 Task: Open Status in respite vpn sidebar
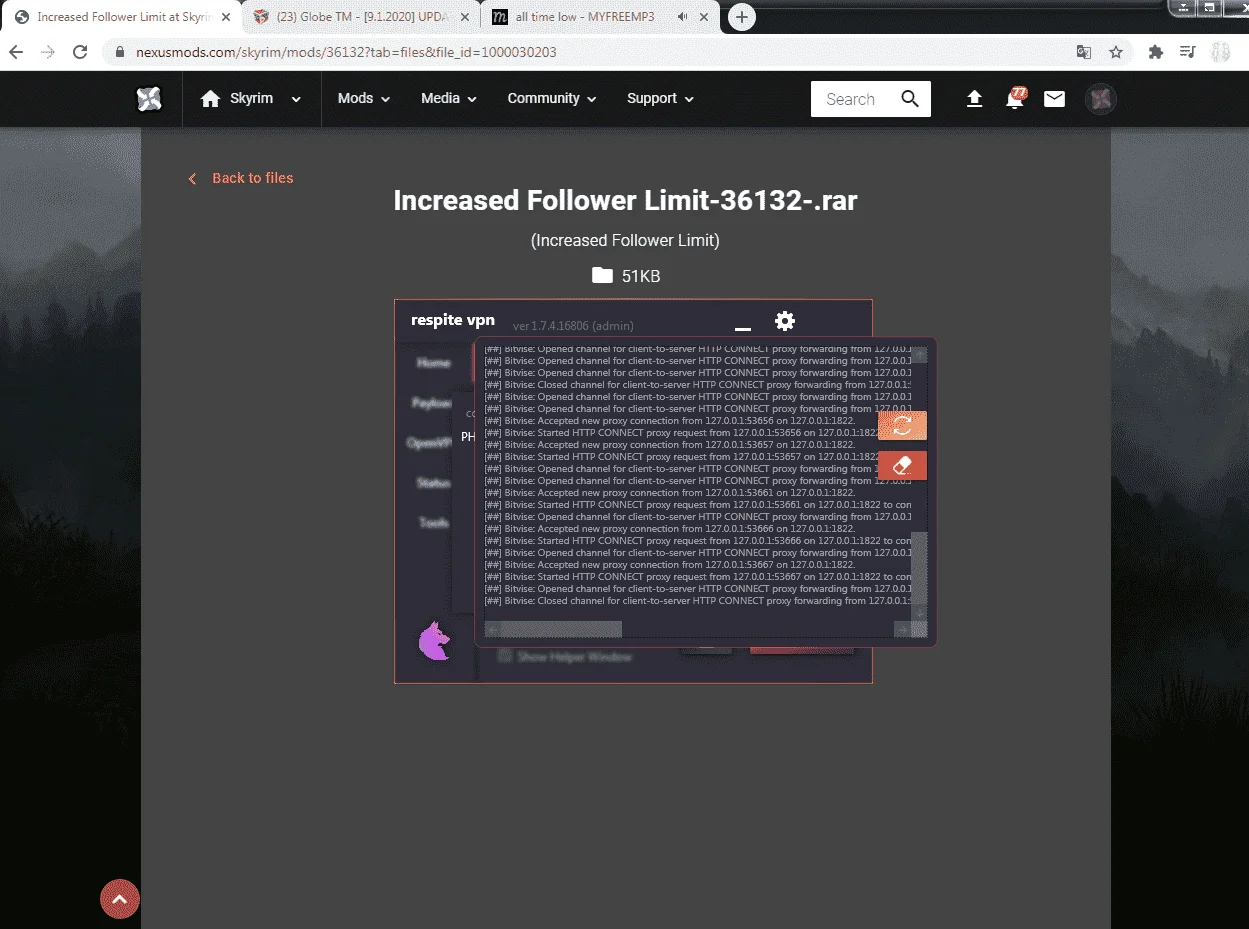pyautogui.click(x=434, y=483)
